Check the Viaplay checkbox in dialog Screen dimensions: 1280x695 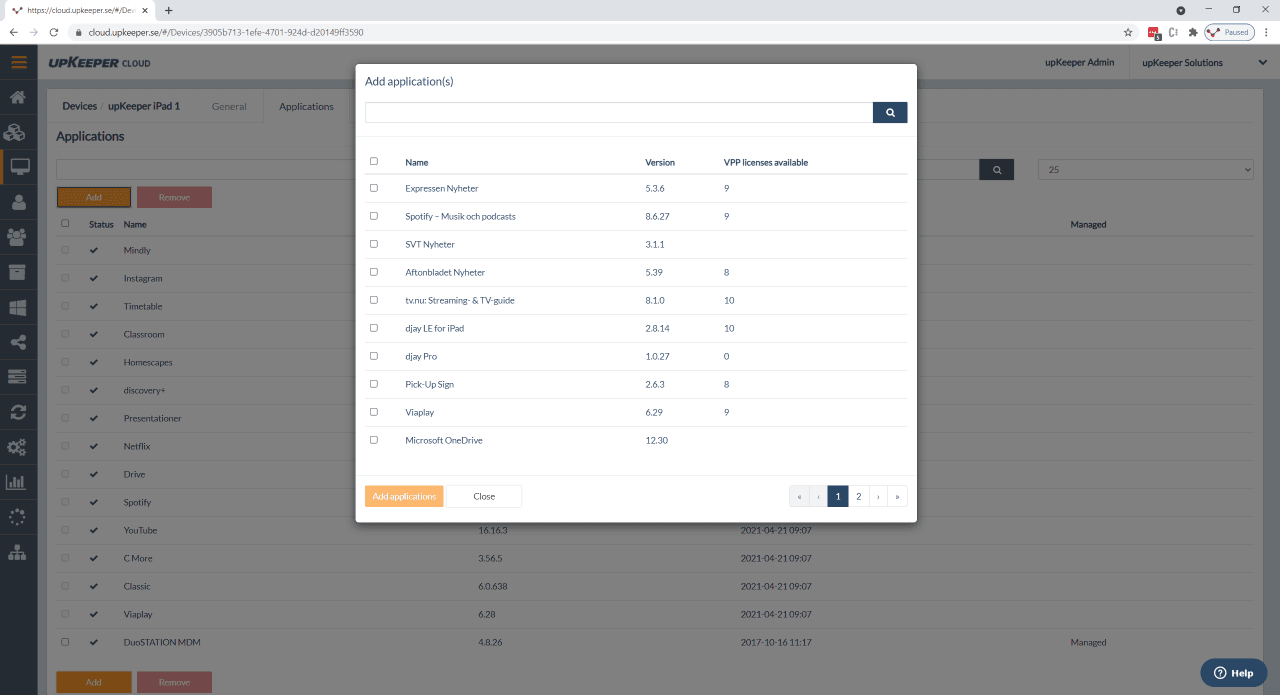coord(374,412)
